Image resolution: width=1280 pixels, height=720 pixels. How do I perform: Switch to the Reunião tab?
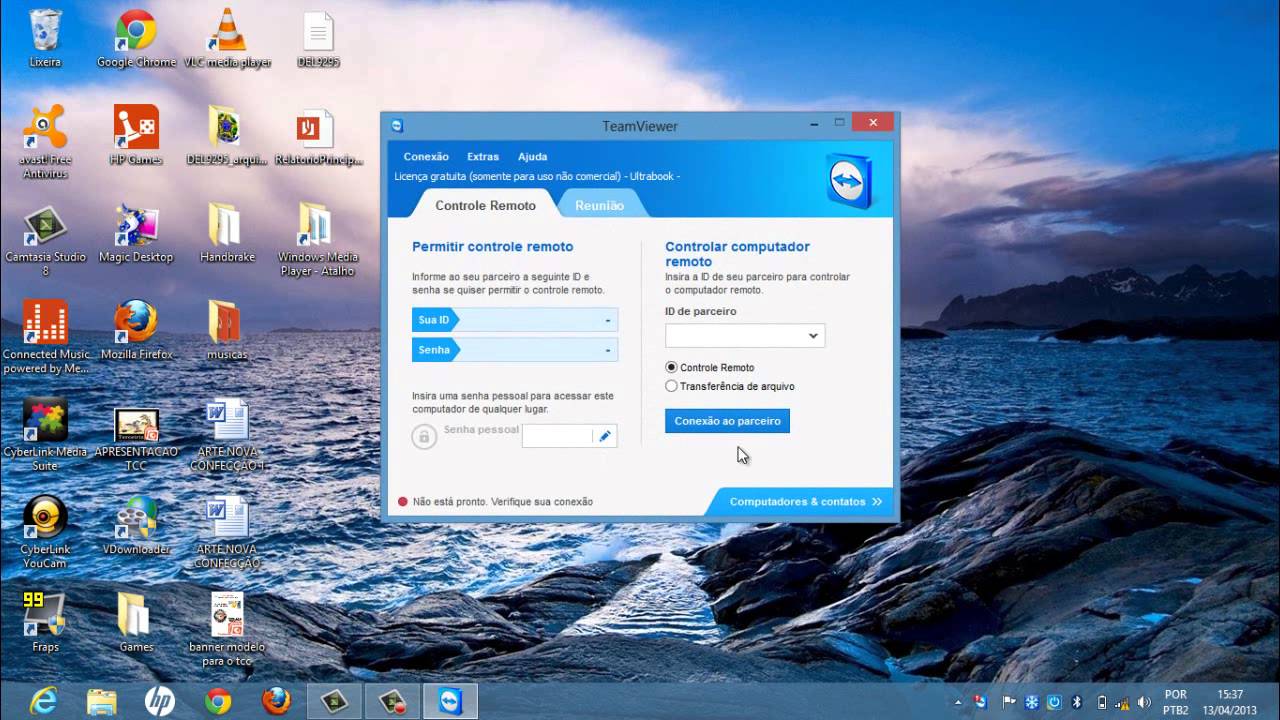(599, 205)
